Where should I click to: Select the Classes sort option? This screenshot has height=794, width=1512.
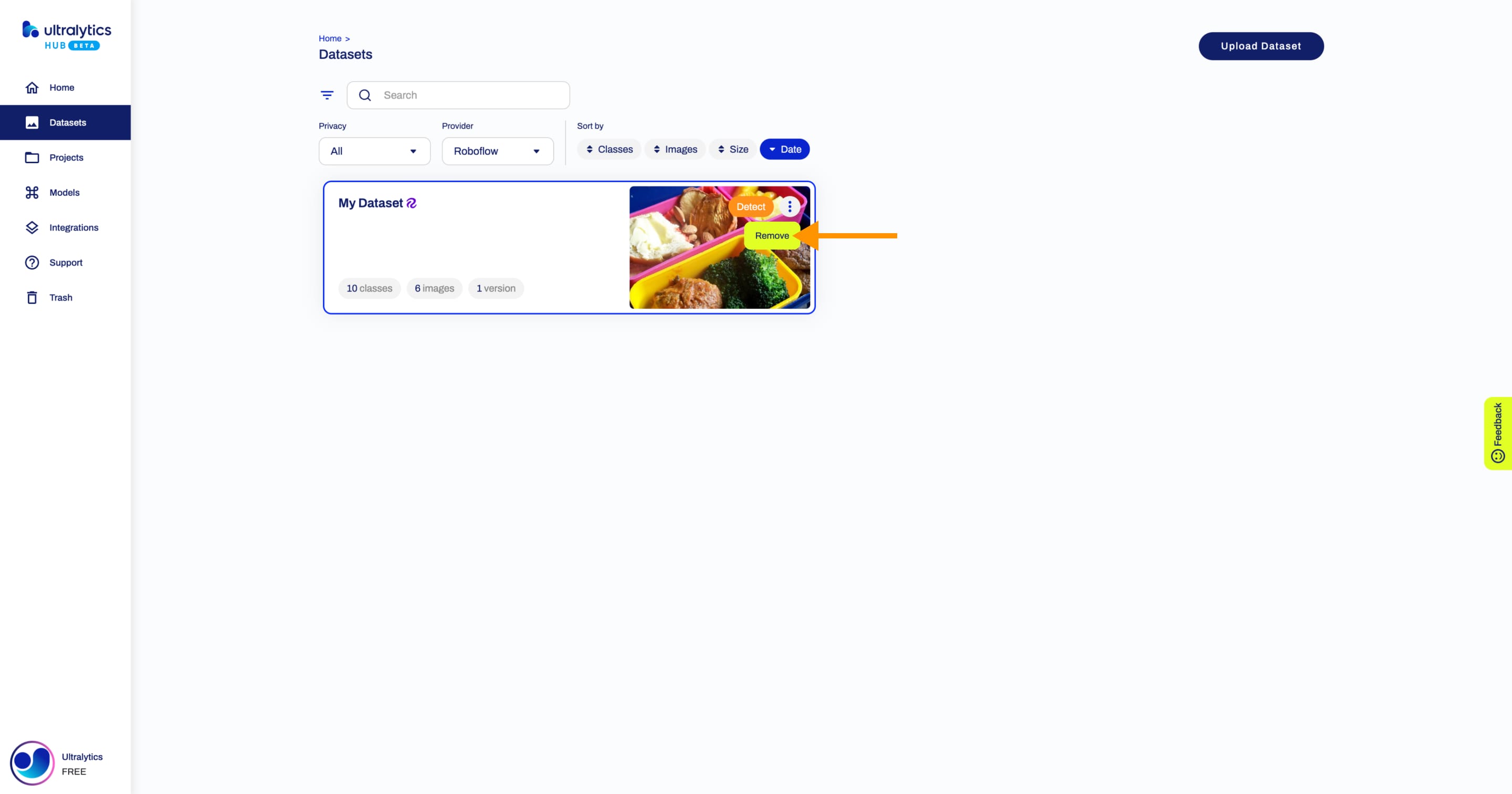coord(610,149)
